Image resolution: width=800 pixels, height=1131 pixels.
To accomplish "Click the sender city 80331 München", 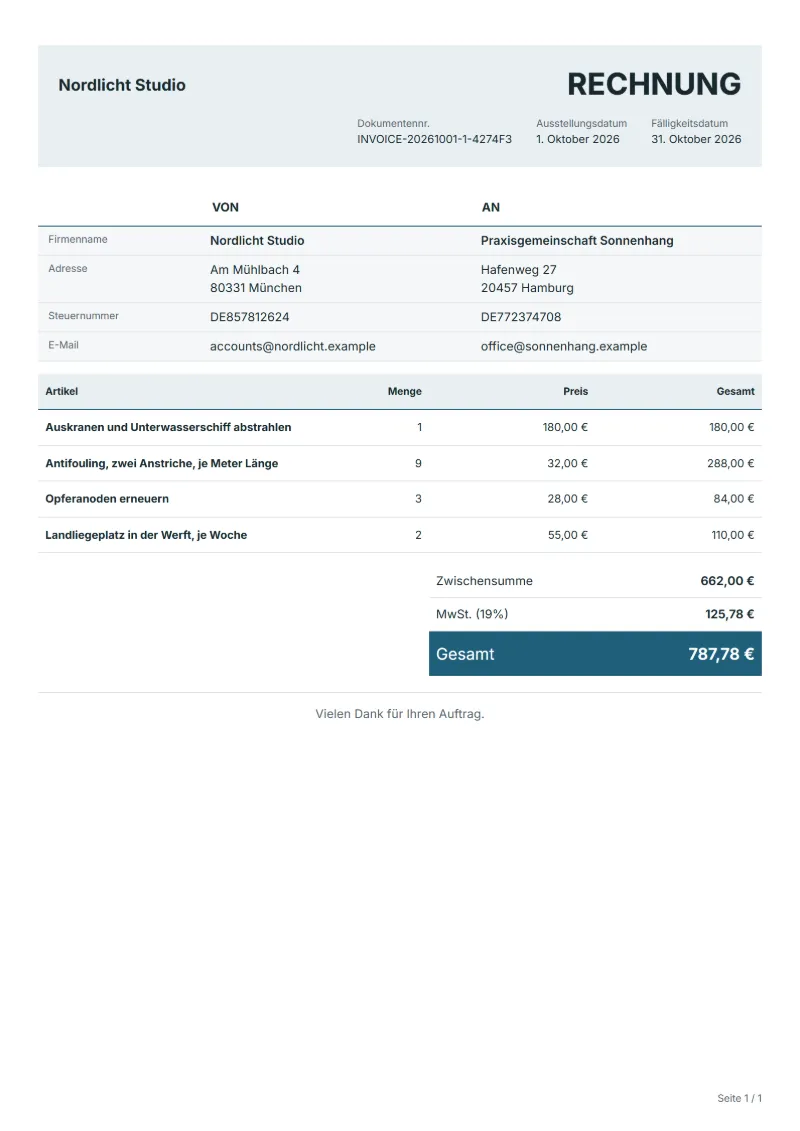I will point(256,288).
